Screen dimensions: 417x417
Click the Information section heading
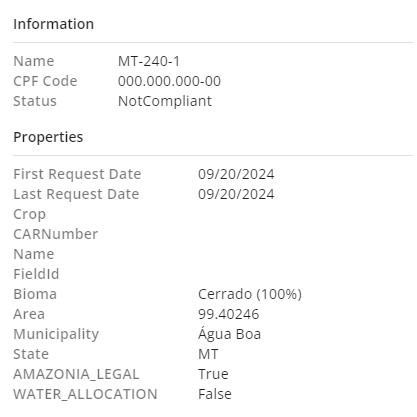pyautogui.click(x=54, y=24)
